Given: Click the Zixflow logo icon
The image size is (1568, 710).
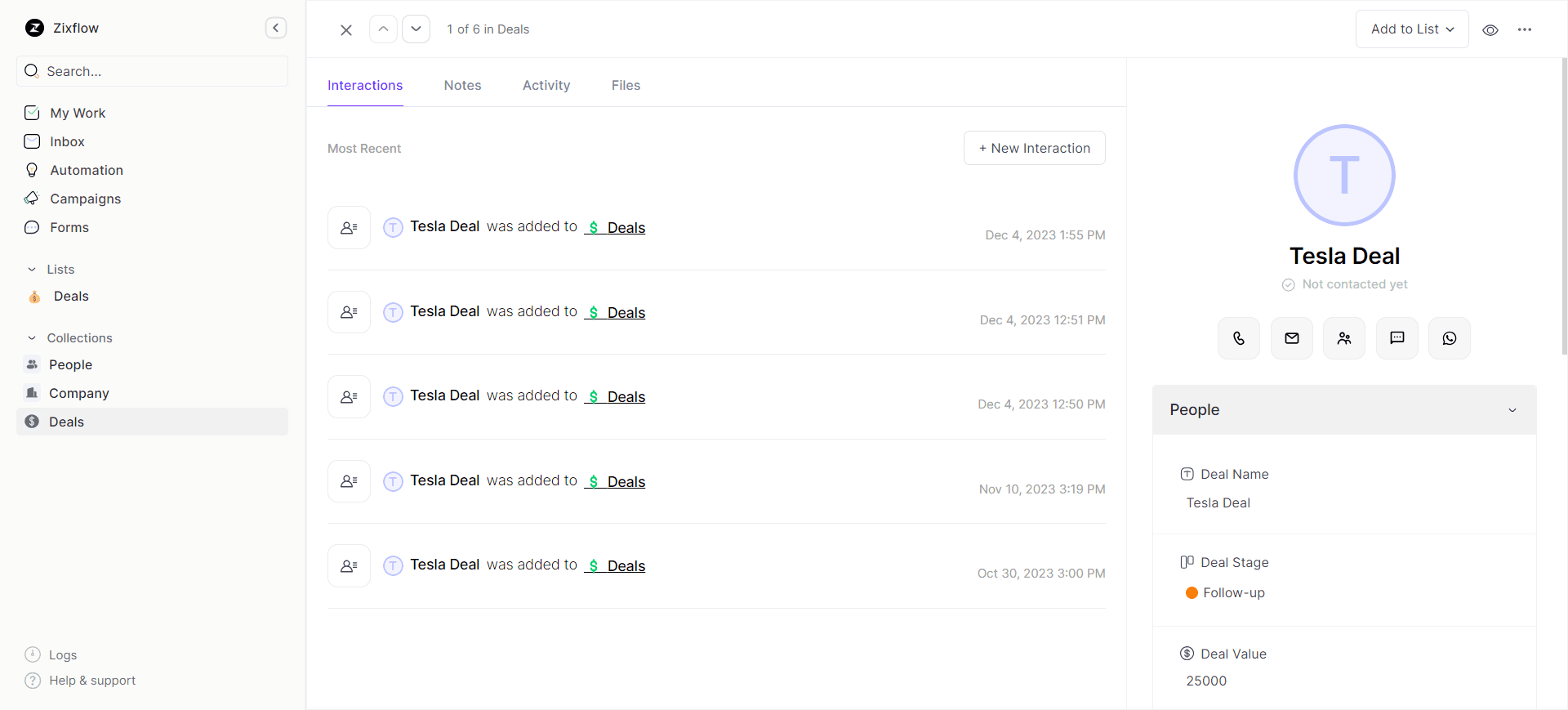Looking at the screenshot, I should coord(34,28).
